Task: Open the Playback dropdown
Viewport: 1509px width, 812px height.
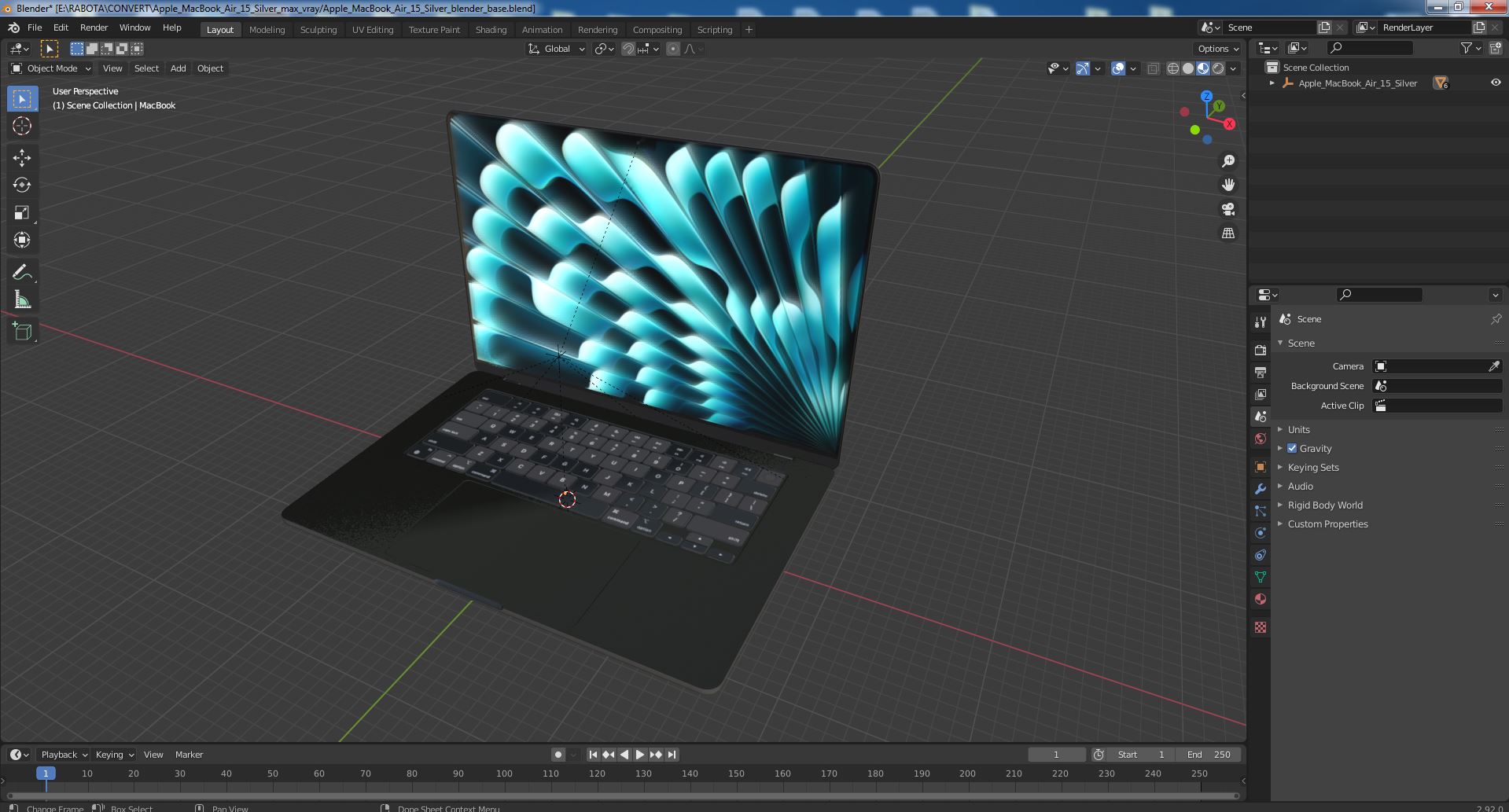Action: tap(64, 755)
